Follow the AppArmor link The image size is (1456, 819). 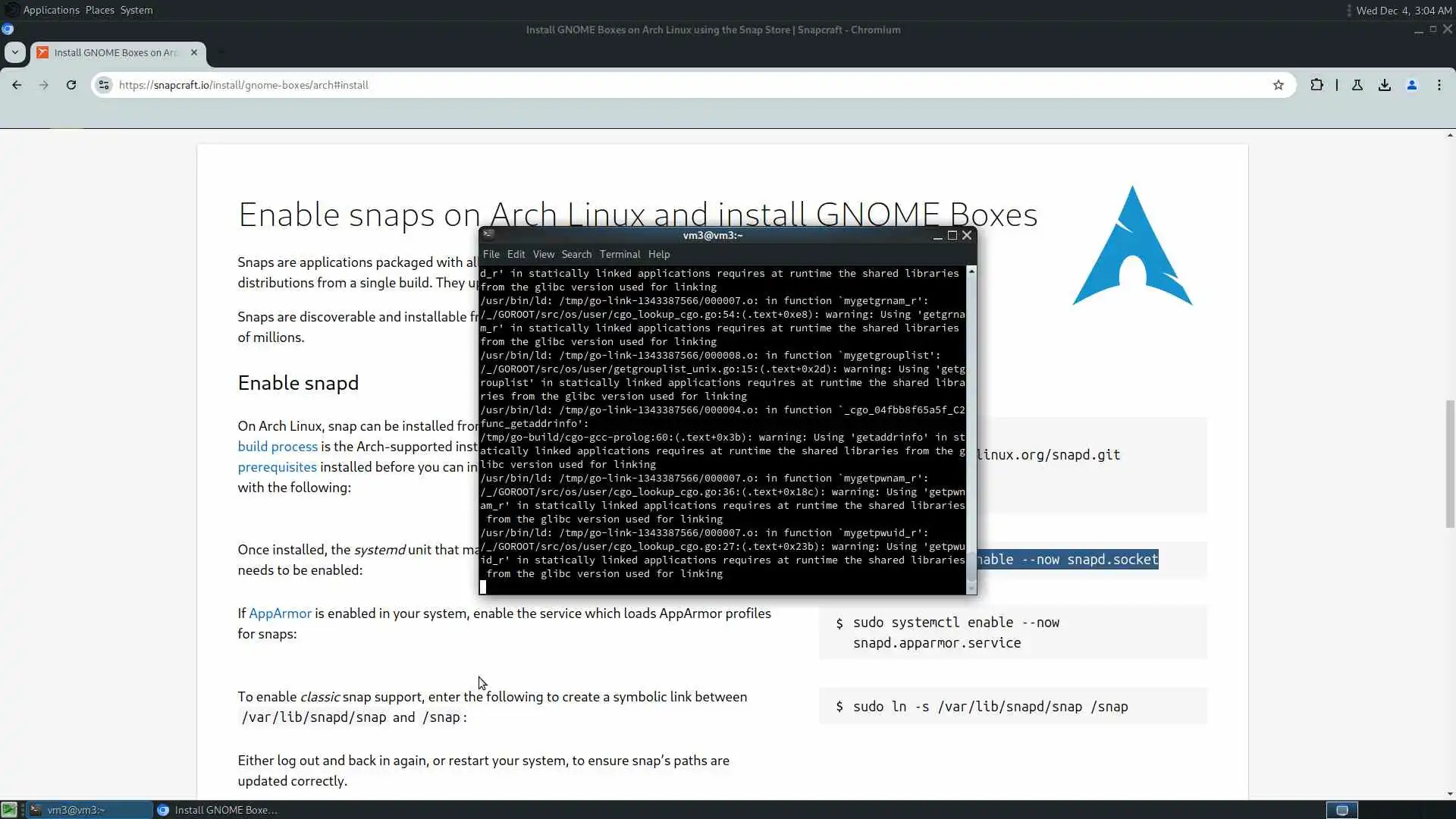click(280, 613)
